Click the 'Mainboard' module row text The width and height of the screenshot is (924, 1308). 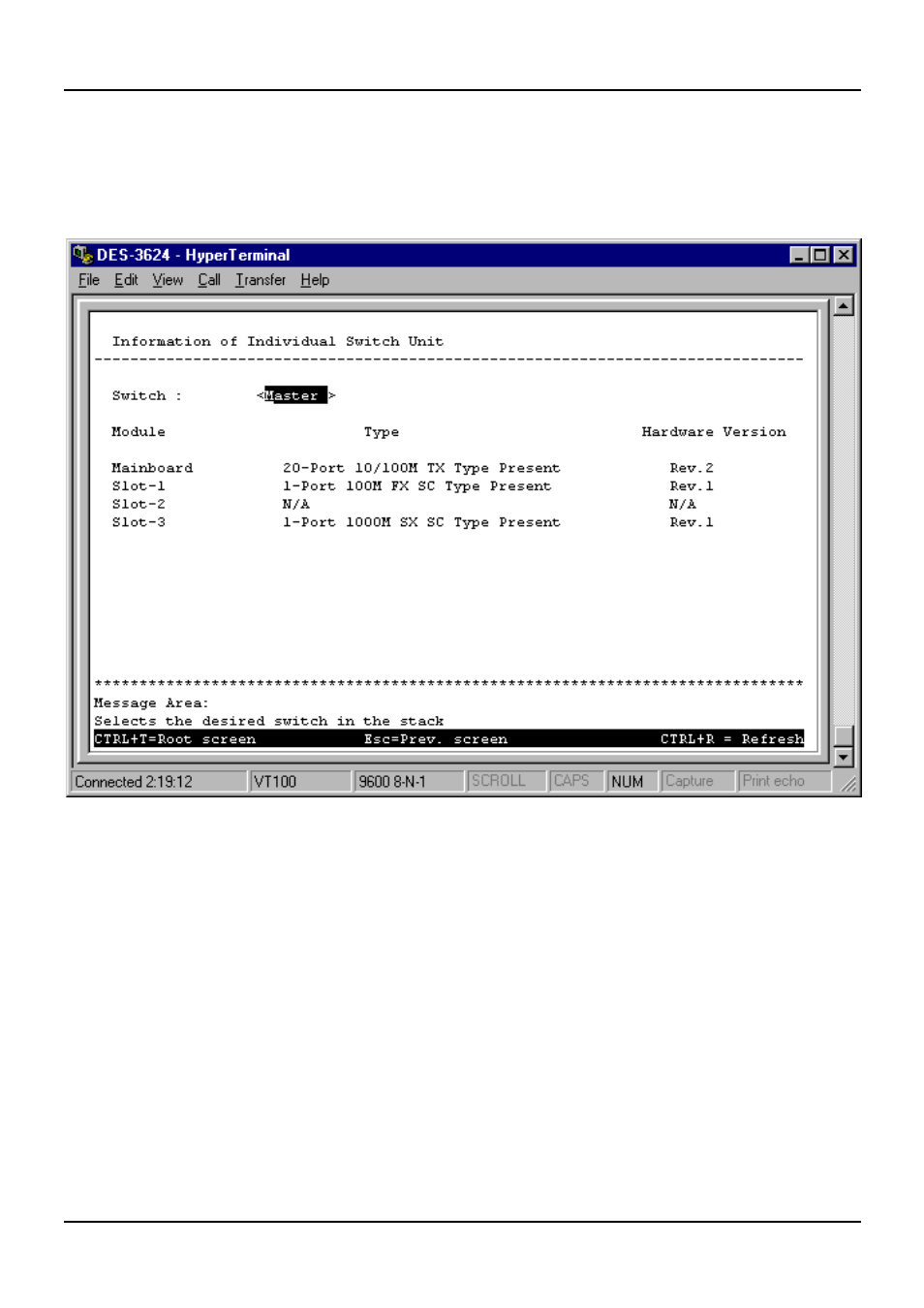click(x=152, y=468)
